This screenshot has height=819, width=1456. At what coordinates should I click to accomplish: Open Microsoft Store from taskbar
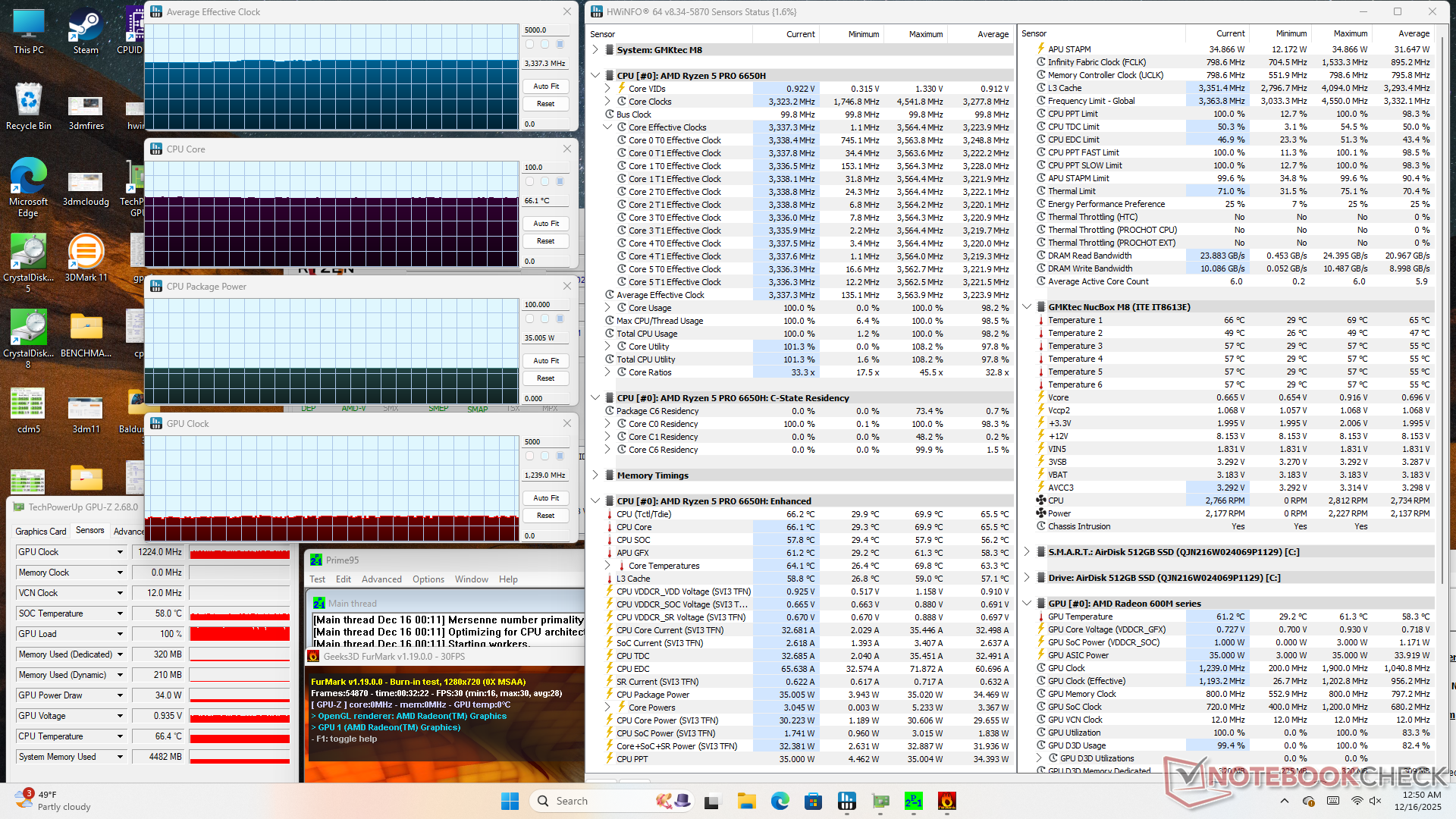(x=813, y=801)
